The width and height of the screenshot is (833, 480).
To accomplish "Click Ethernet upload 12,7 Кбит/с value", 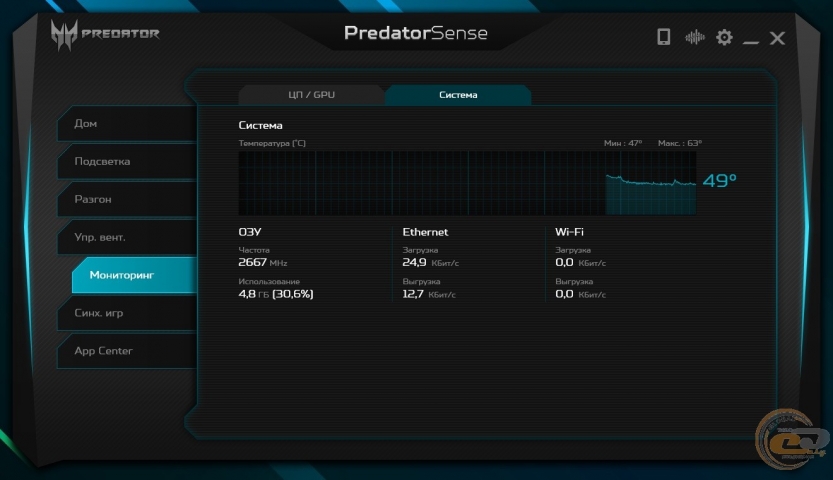I will pos(429,294).
